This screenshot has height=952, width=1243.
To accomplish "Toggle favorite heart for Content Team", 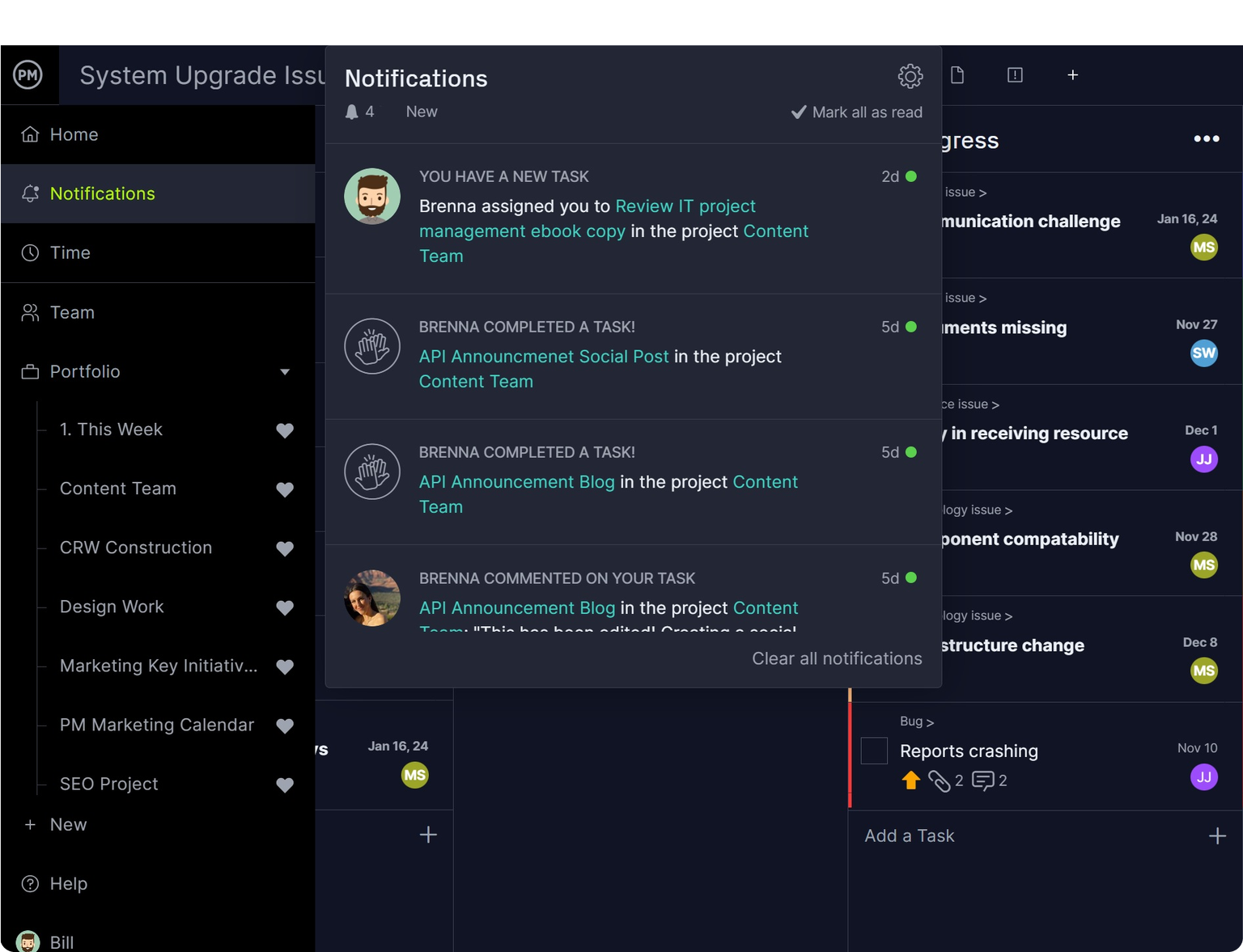I will tap(285, 489).
